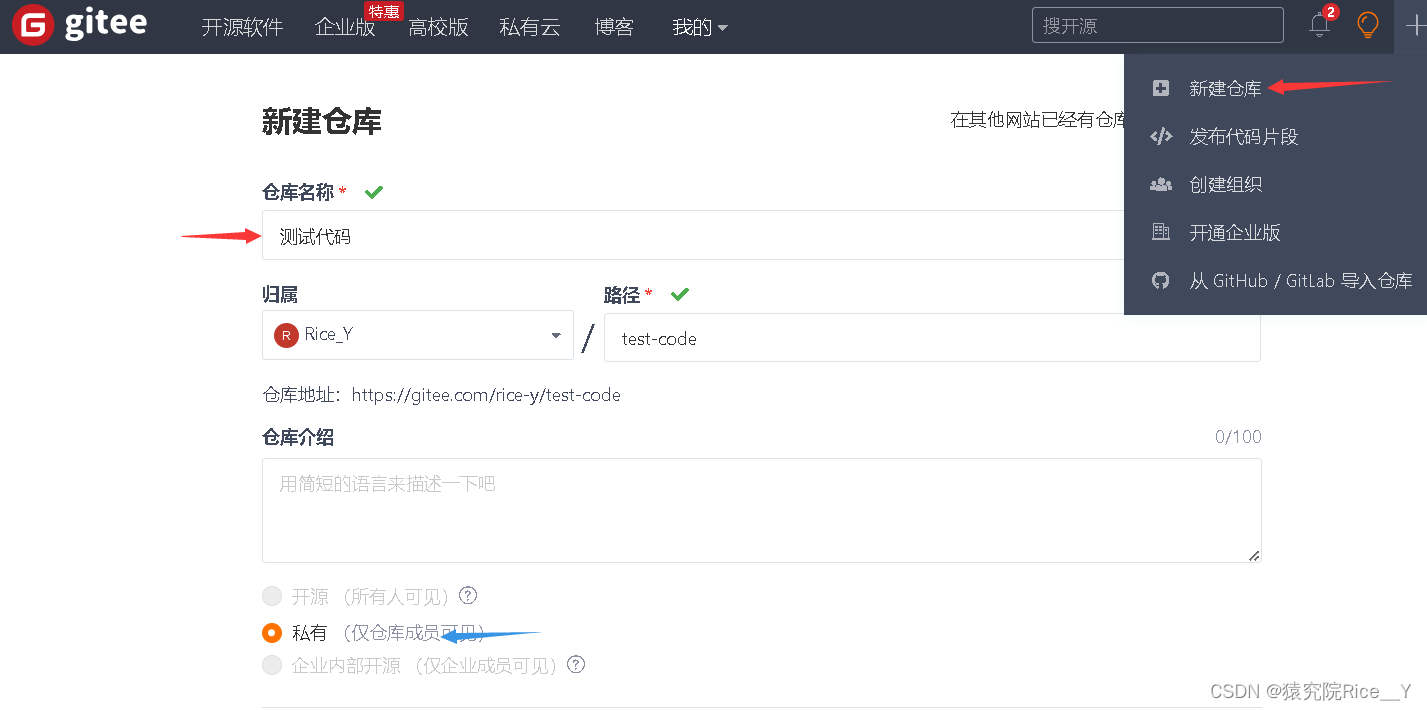Click the plus icon in top bar
The image size is (1427, 710).
coord(1415,27)
